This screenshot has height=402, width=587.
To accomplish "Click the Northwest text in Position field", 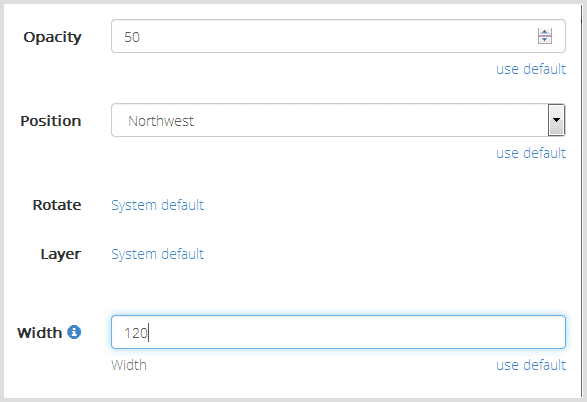I will [161, 121].
